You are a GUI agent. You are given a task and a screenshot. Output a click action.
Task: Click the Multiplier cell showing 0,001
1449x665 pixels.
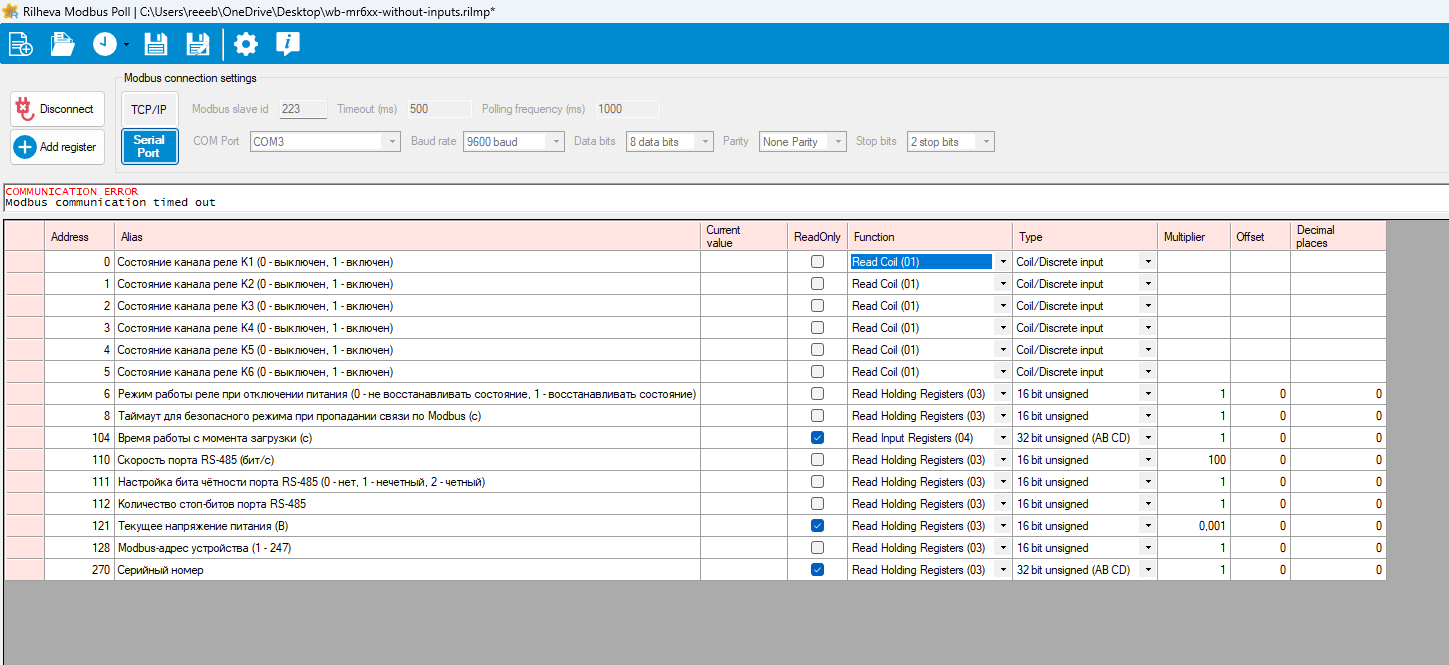click(x=1194, y=526)
